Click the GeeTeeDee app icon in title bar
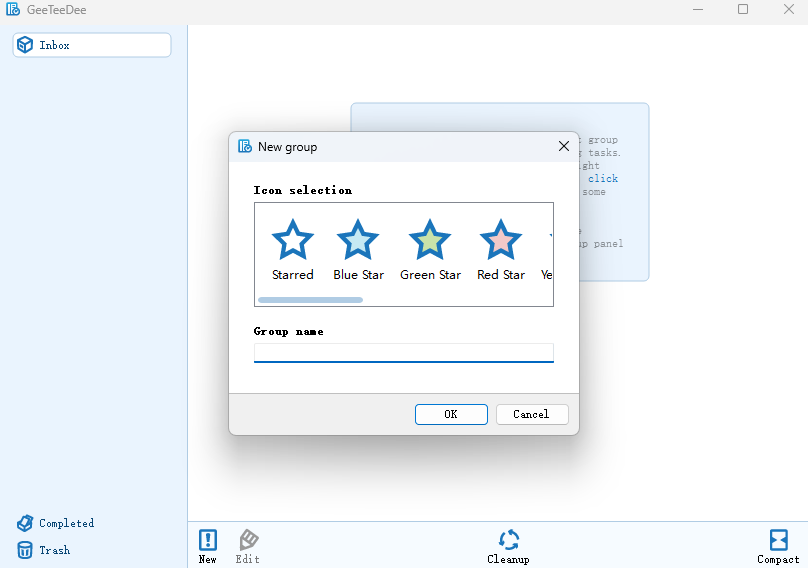This screenshot has height=568, width=808. pos(13,9)
